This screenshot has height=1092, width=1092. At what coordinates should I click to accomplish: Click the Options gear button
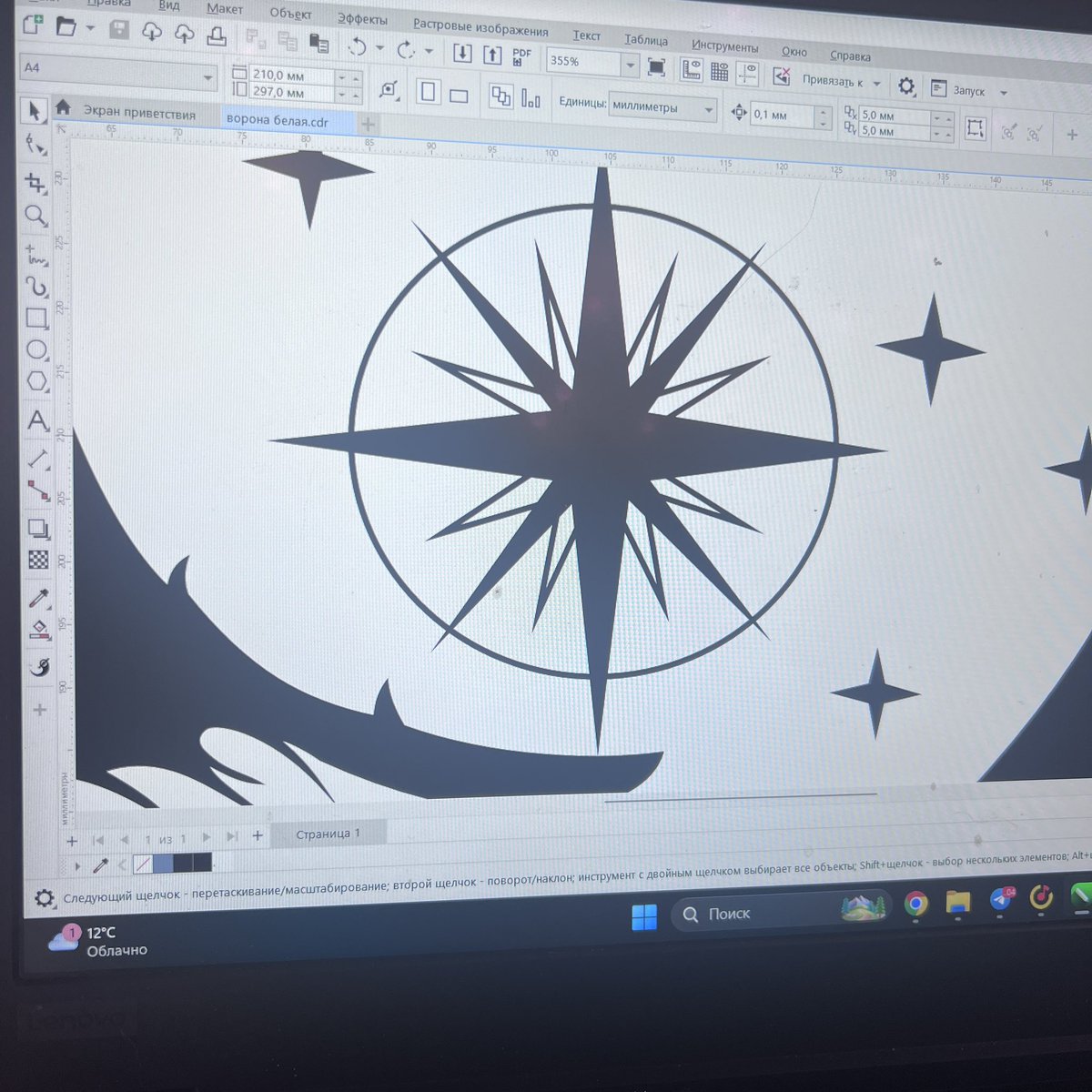tap(905, 86)
